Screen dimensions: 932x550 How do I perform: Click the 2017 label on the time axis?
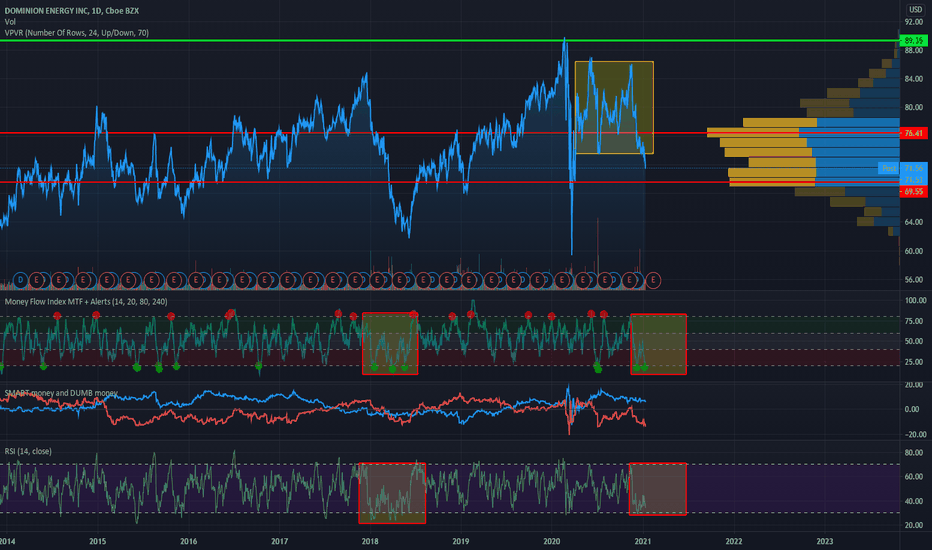point(279,541)
